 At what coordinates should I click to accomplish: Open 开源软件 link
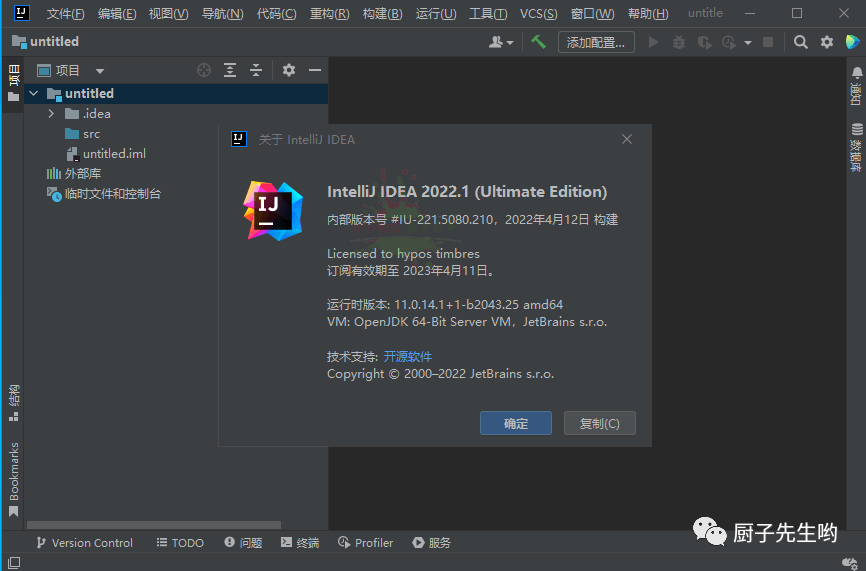408,356
